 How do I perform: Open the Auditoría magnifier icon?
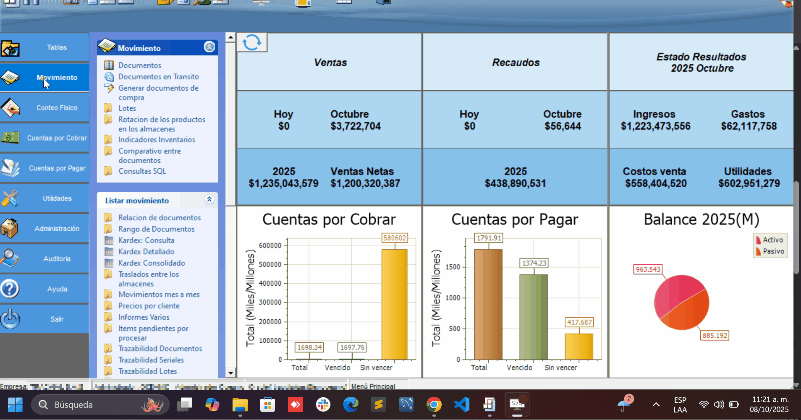pyautogui.click(x=12, y=258)
